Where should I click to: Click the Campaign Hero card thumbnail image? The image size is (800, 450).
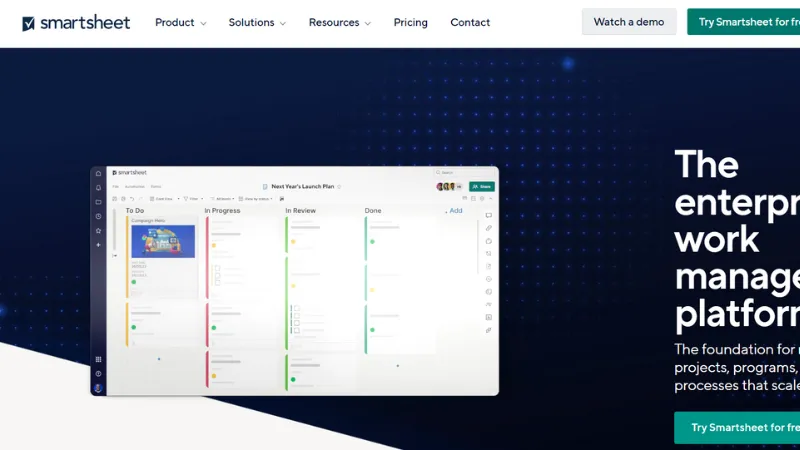pos(163,242)
